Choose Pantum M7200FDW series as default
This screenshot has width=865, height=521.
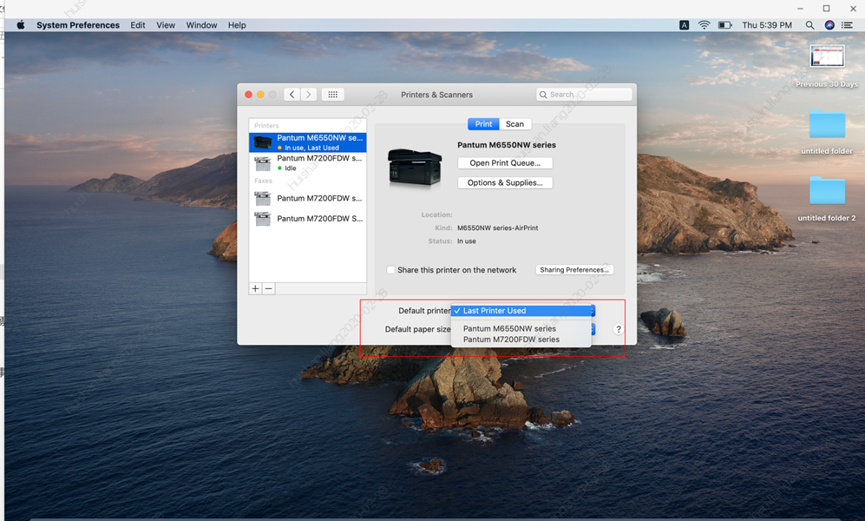521,339
